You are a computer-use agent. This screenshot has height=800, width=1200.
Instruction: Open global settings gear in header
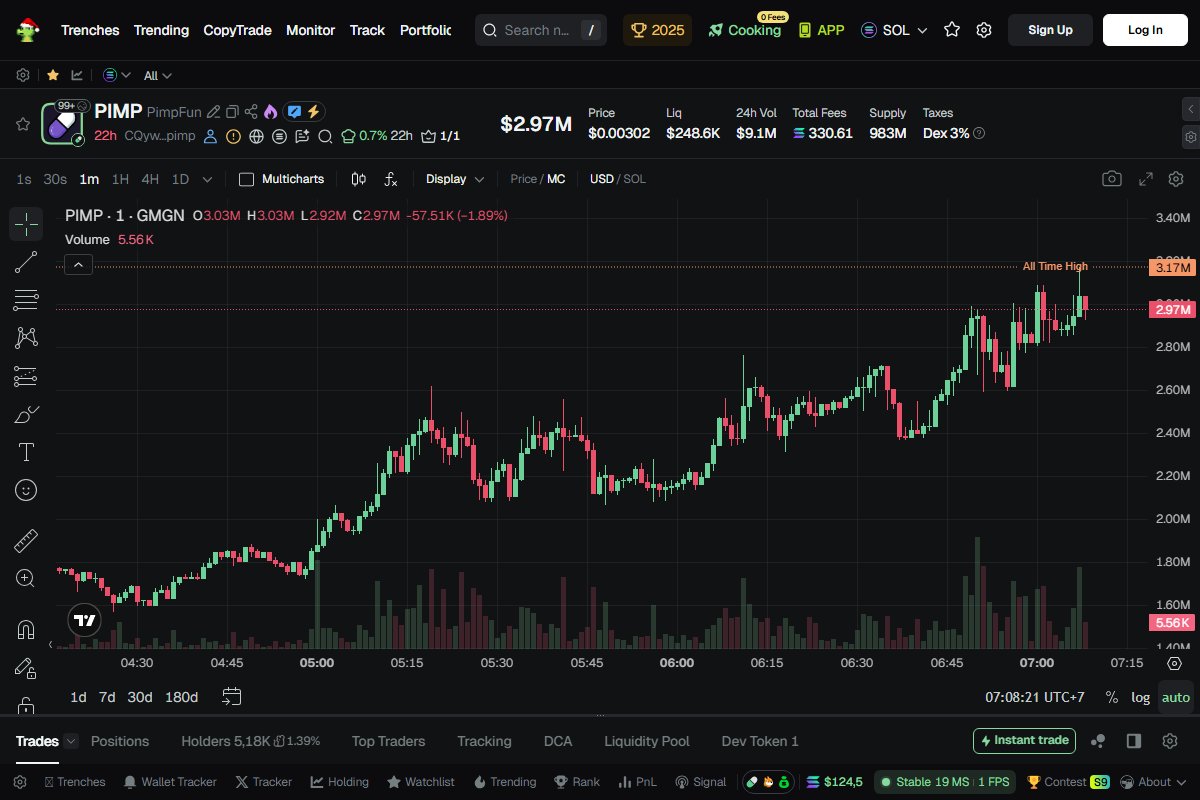(x=984, y=30)
